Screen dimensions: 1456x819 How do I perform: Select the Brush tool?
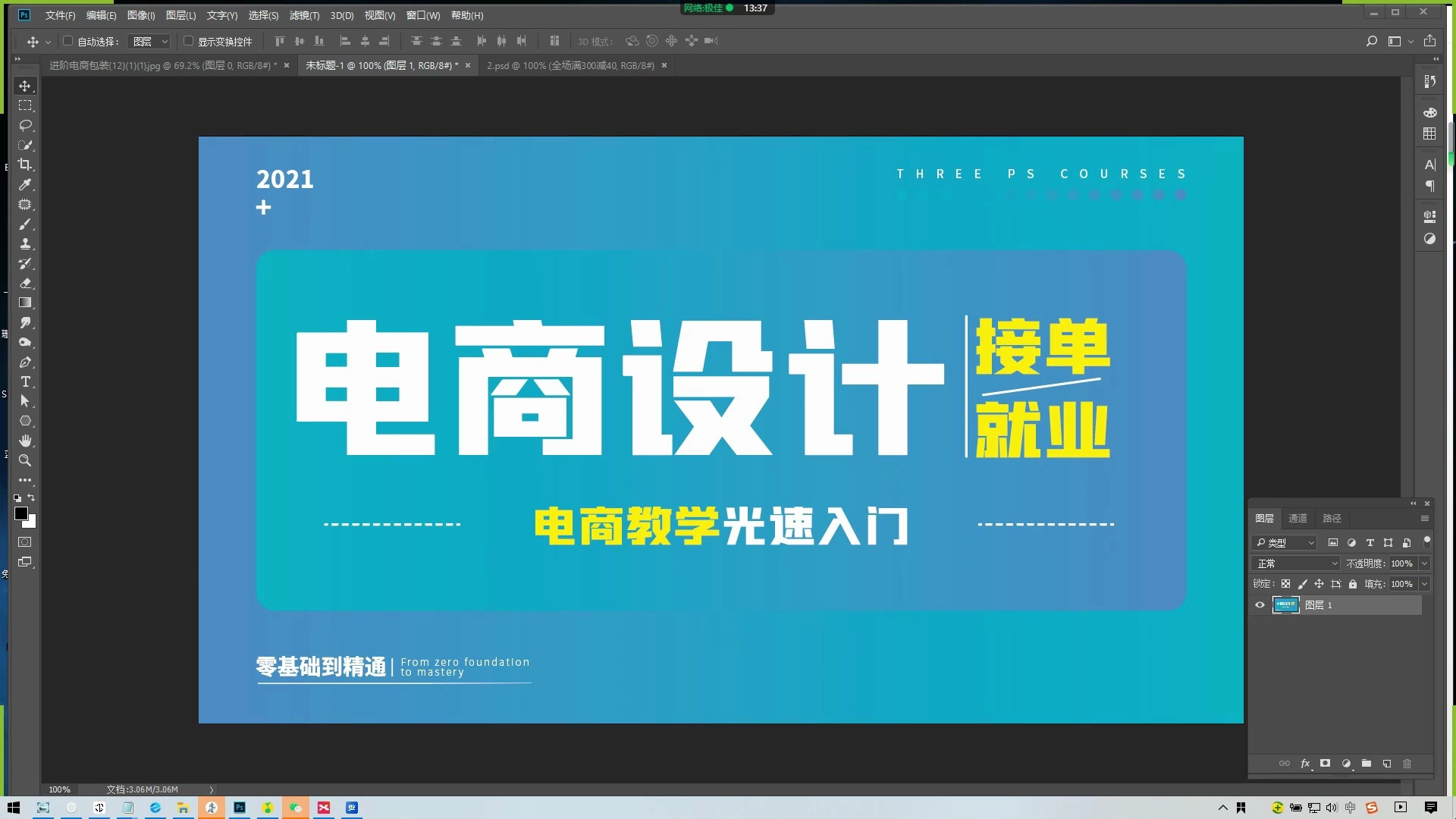click(x=25, y=224)
